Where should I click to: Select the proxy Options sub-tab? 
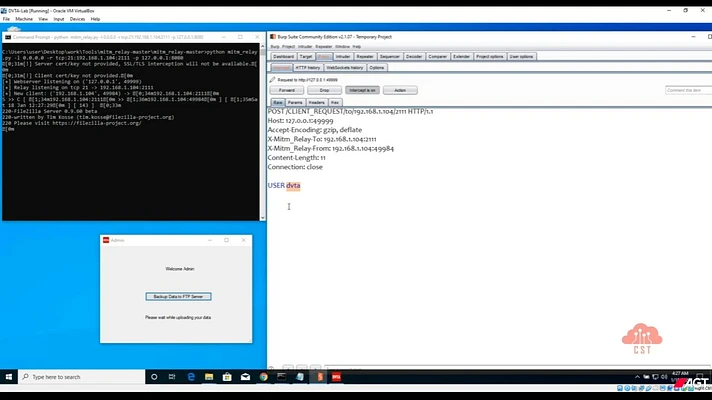click(x=376, y=68)
